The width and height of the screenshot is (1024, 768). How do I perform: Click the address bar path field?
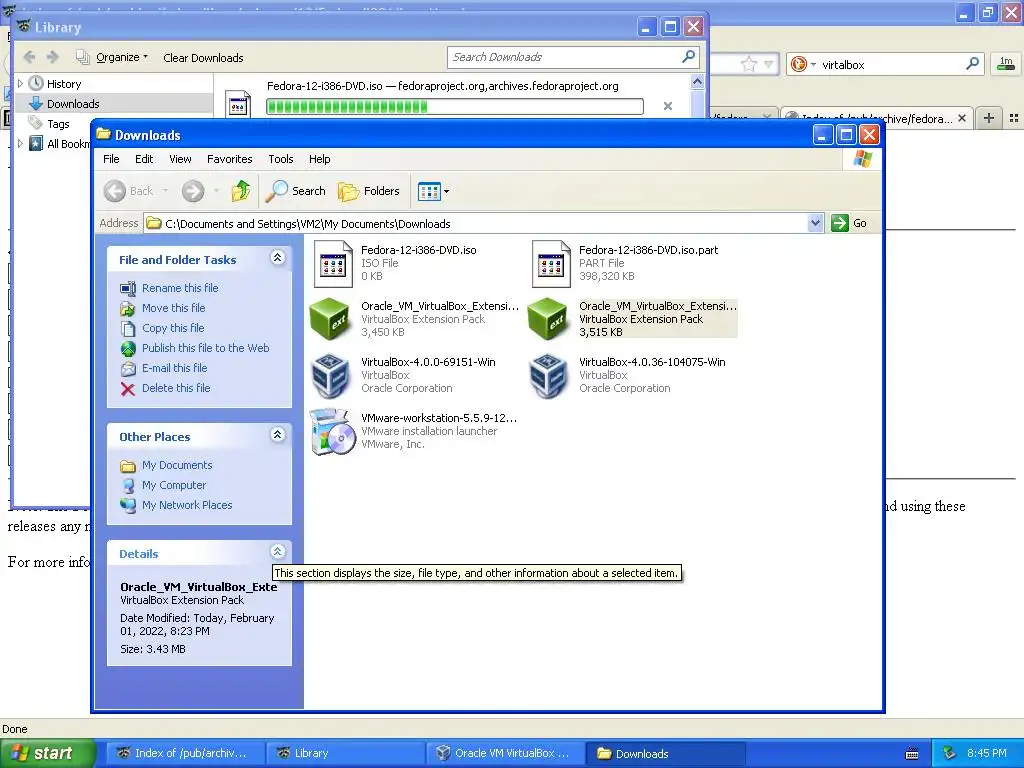point(476,223)
